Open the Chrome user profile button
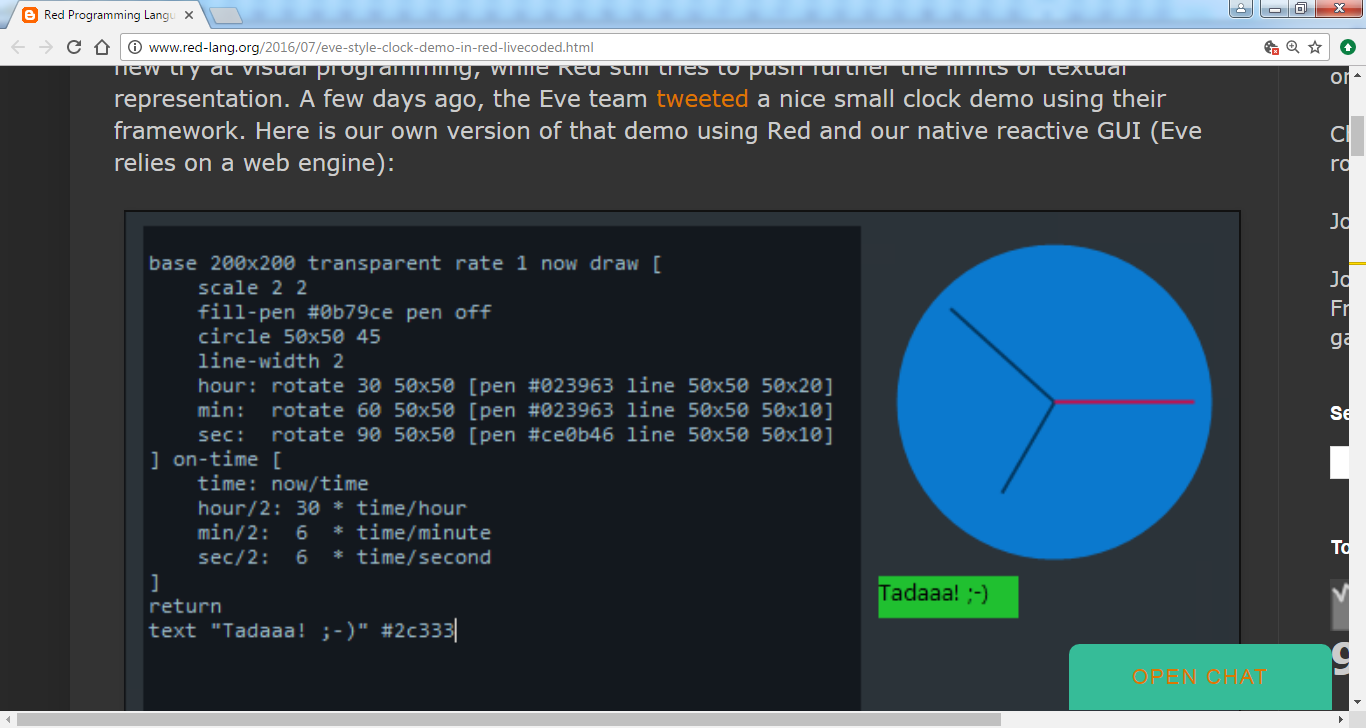This screenshot has width=1366, height=728. tap(1241, 9)
